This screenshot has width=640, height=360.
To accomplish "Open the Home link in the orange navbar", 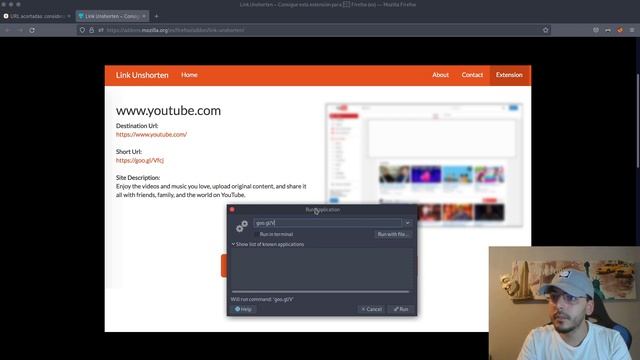I will coord(189,75).
